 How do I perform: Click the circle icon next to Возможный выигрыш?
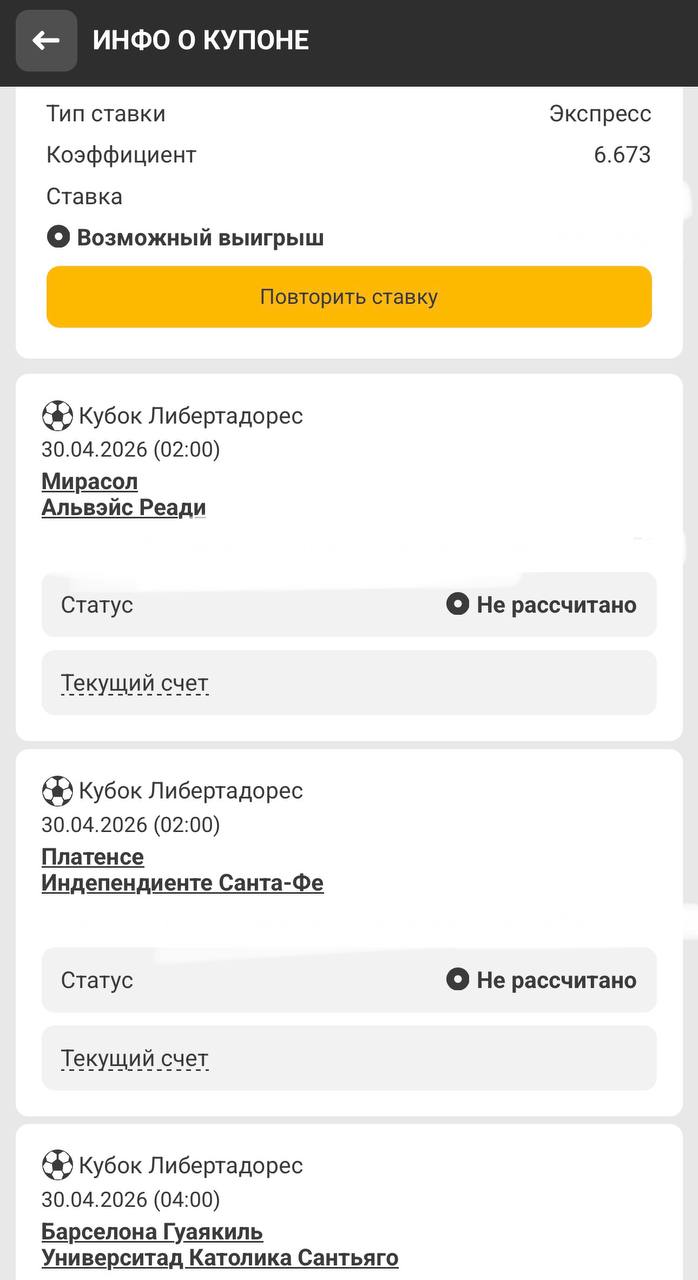click(58, 238)
